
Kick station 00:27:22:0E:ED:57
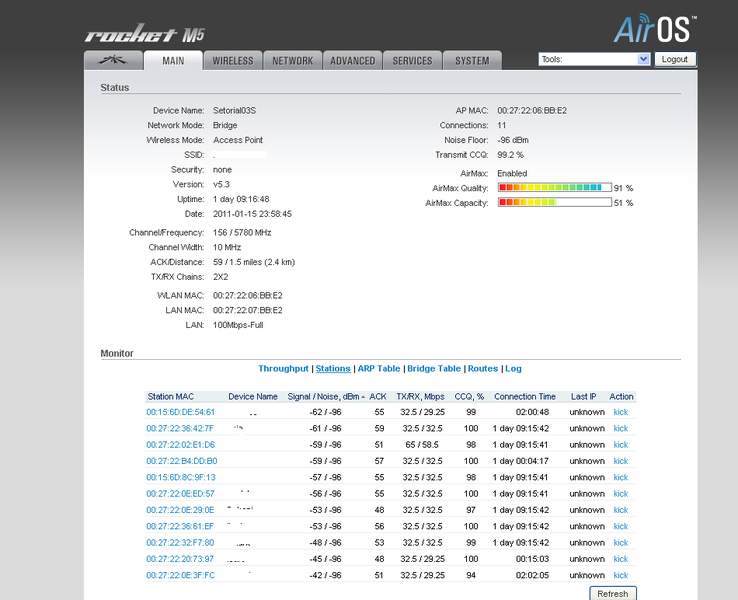[620, 494]
